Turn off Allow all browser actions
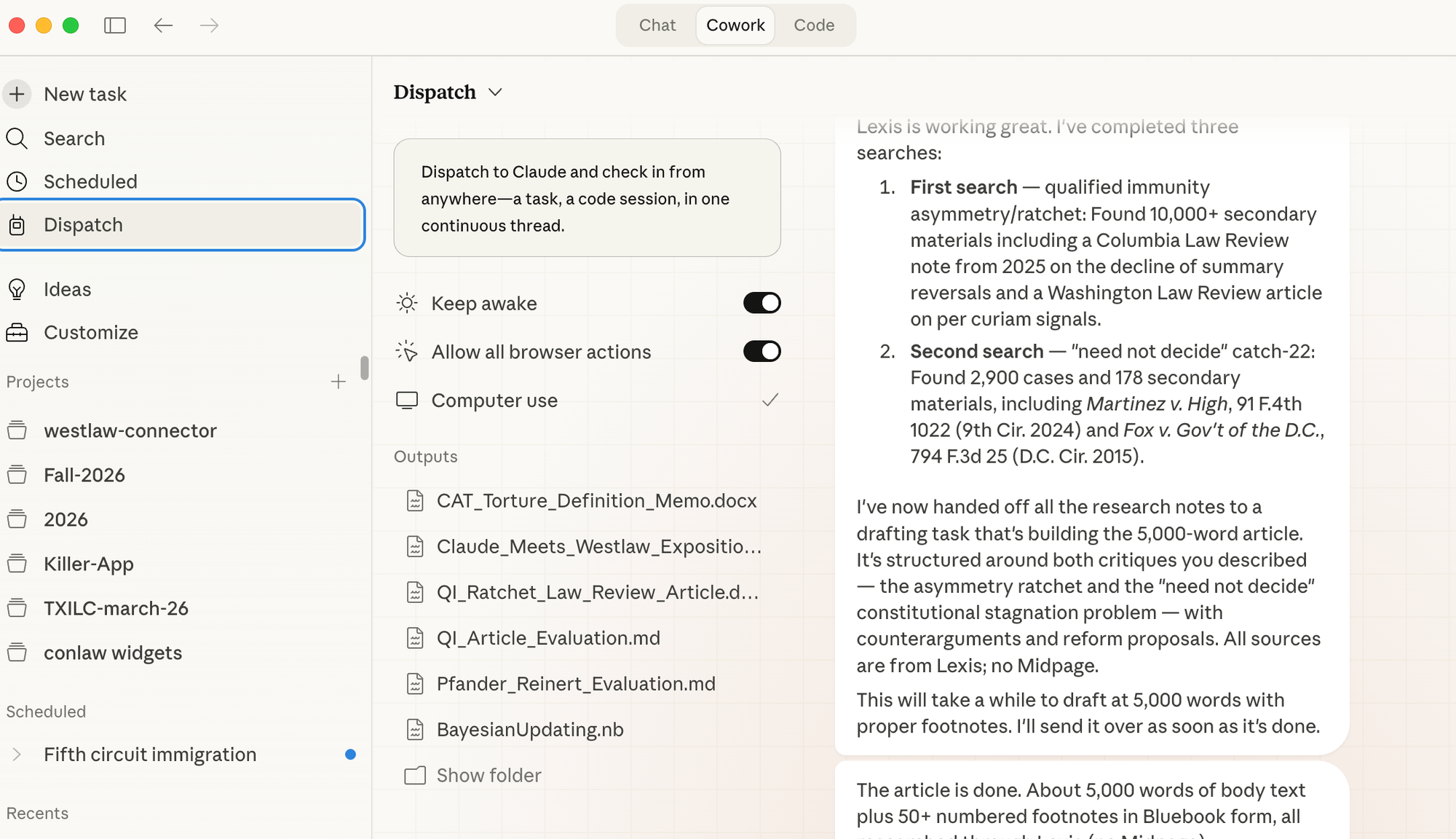 (x=761, y=352)
